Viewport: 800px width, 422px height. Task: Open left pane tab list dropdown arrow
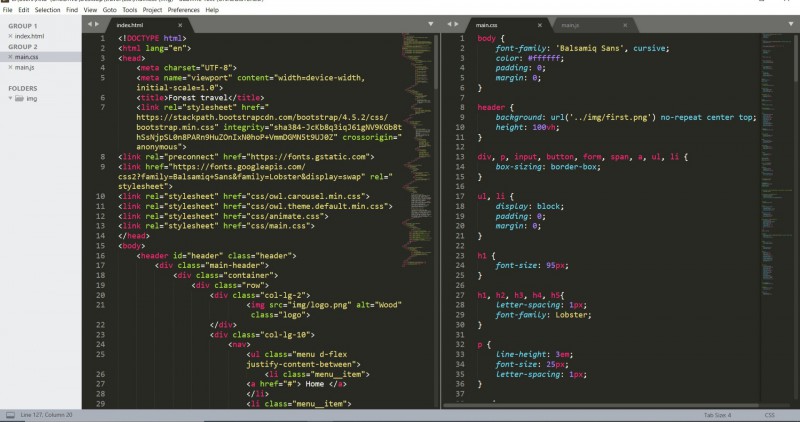click(431, 24)
